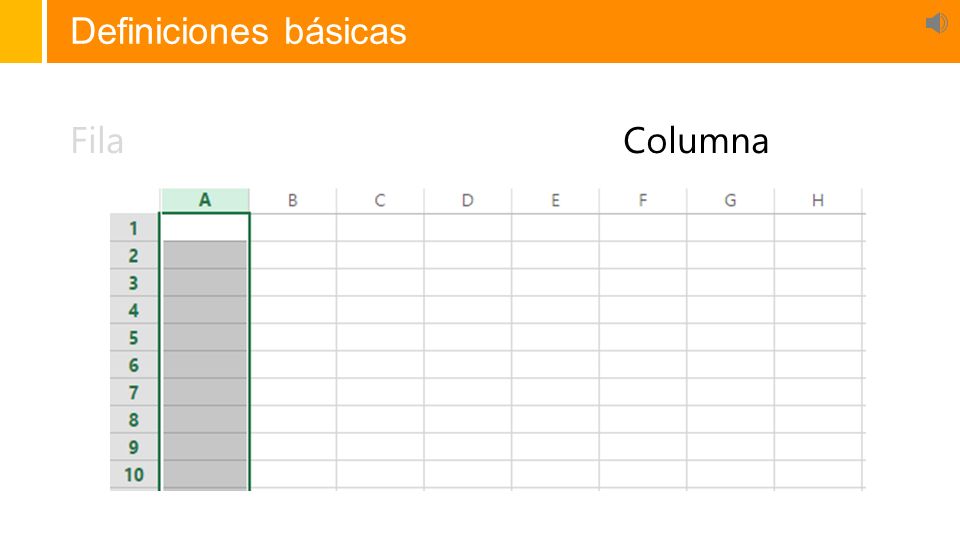Click the Definiciones básicas title
Screen dimensions: 960x540
point(238,31)
